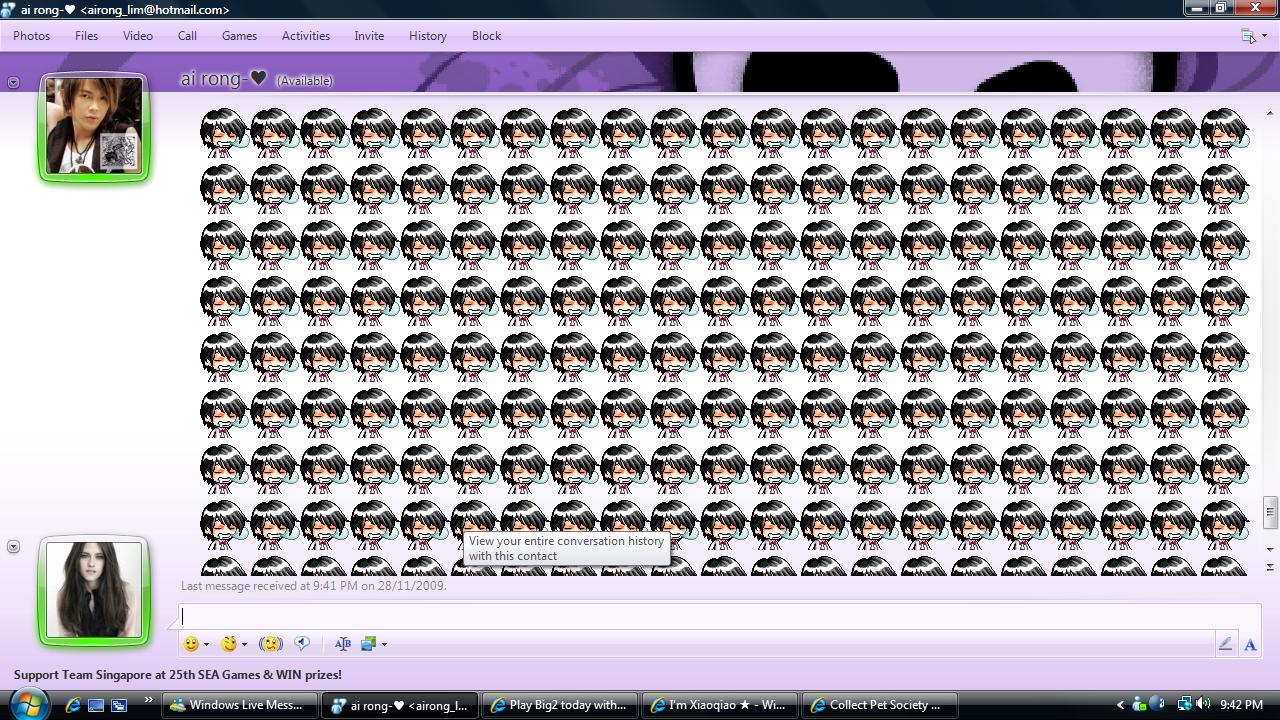The width and height of the screenshot is (1280, 720).
Task: Open Internet Explorer from quick launch
Action: point(73,705)
